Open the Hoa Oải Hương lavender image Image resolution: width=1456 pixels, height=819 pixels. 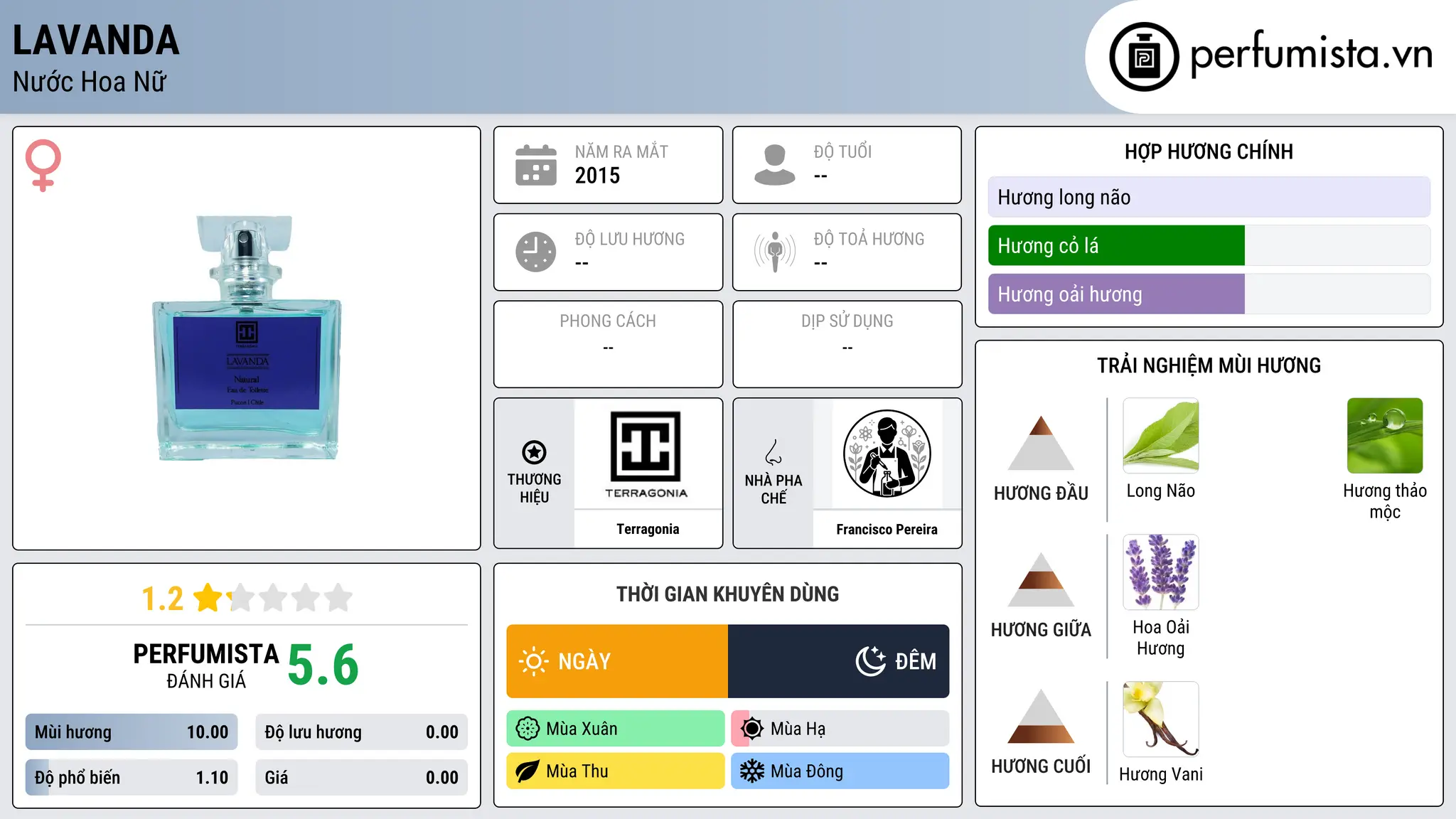point(1160,572)
